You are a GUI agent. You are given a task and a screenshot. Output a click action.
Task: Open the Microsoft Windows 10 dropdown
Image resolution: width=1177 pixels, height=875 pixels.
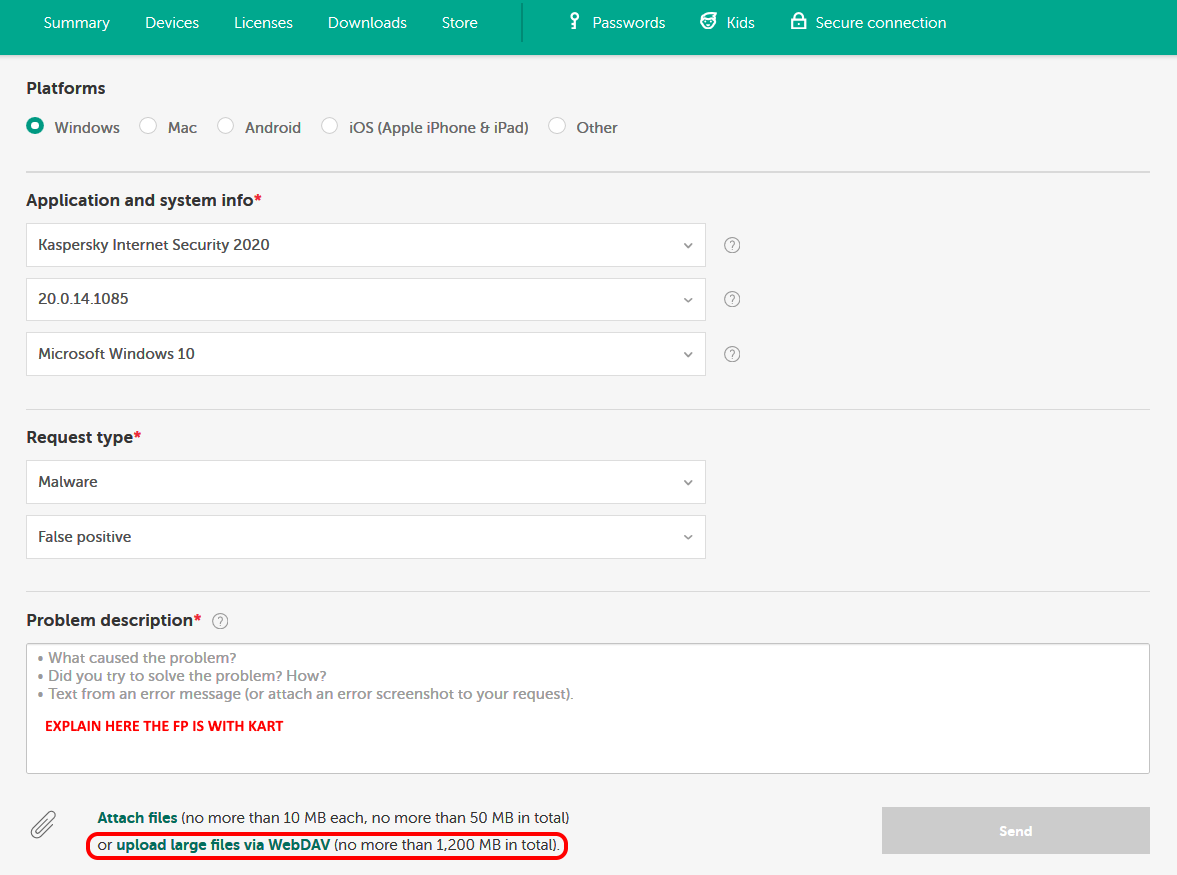366,354
